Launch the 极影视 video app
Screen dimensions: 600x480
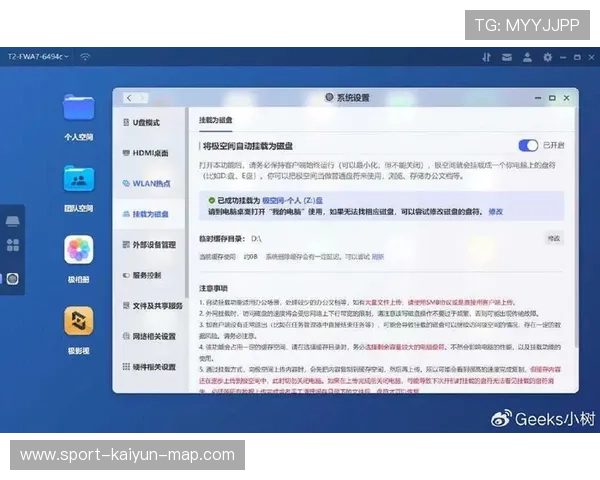tap(78, 321)
